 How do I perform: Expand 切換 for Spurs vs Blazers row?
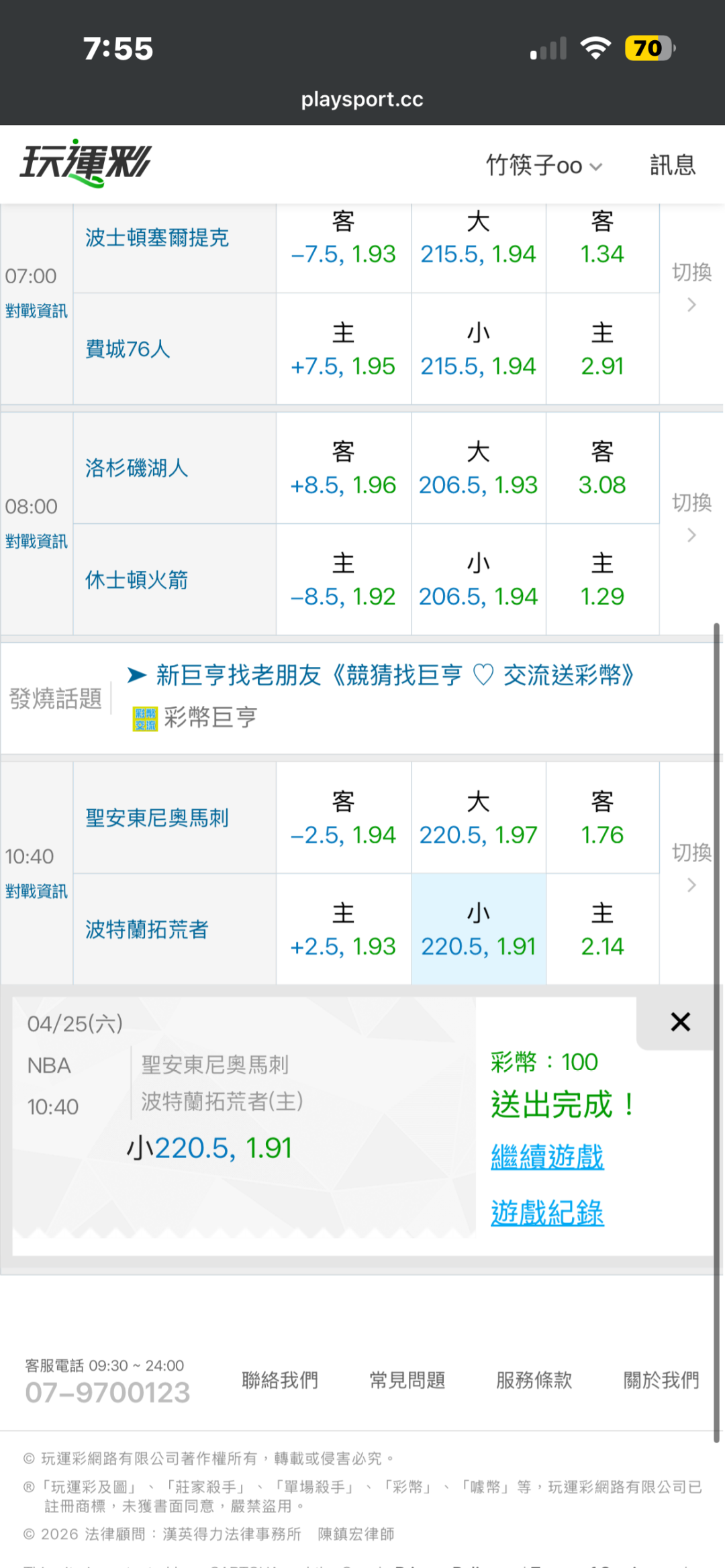click(691, 867)
